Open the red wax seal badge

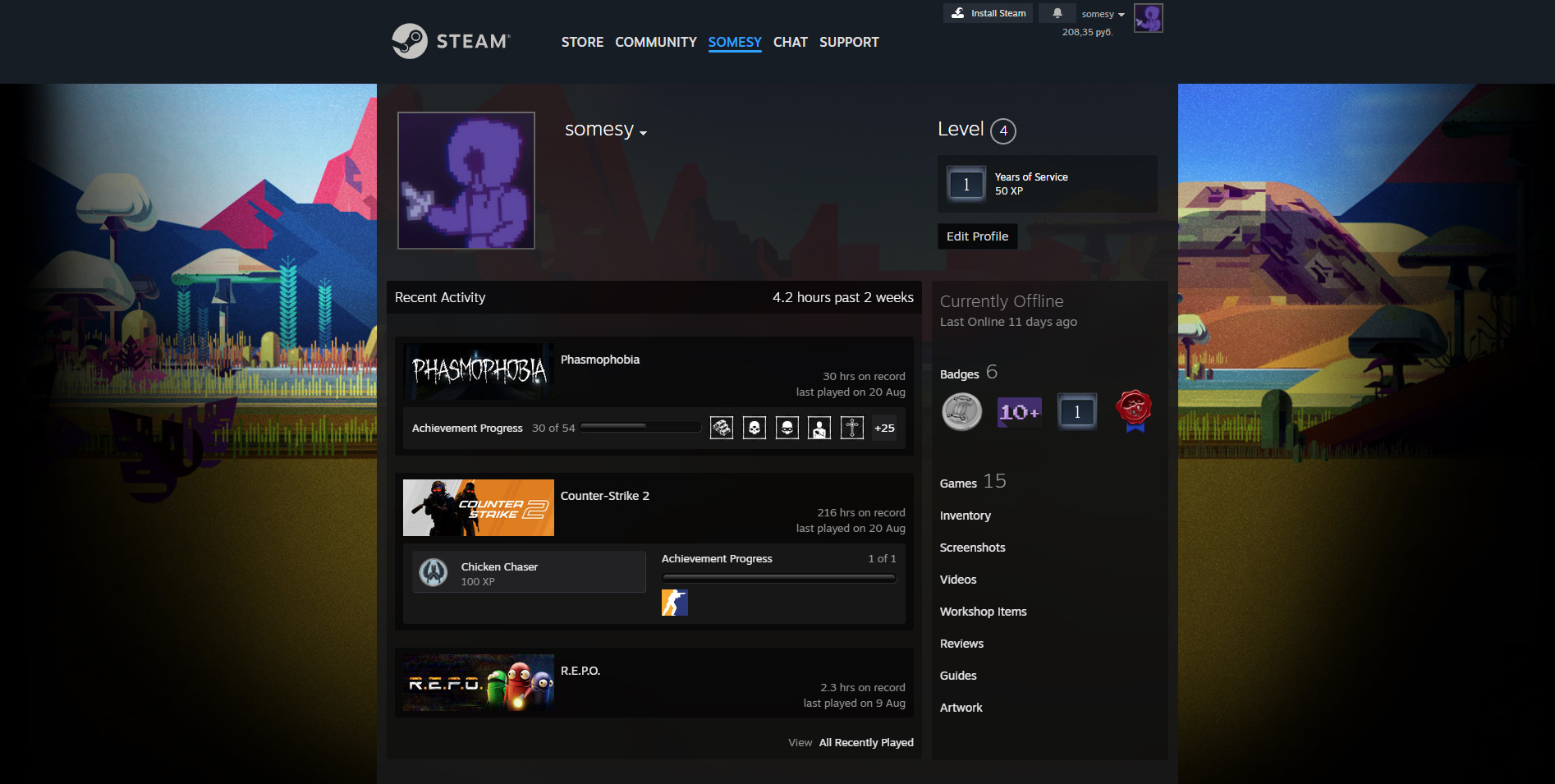[x=1134, y=410]
